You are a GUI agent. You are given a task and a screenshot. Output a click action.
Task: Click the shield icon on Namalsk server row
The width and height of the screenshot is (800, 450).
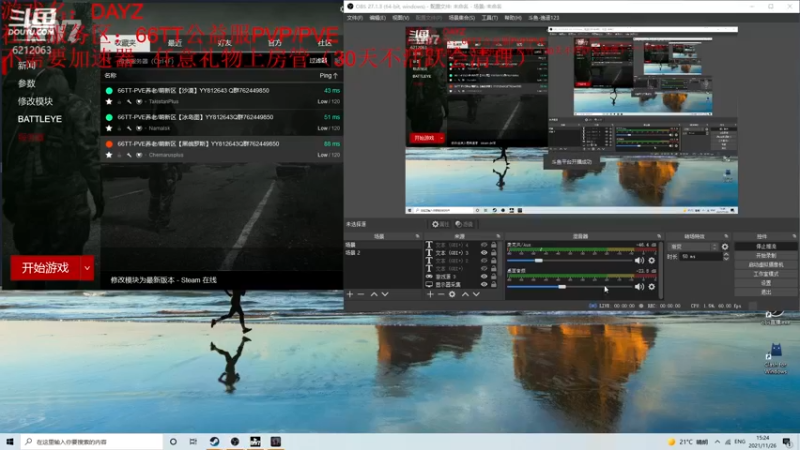click(139, 128)
